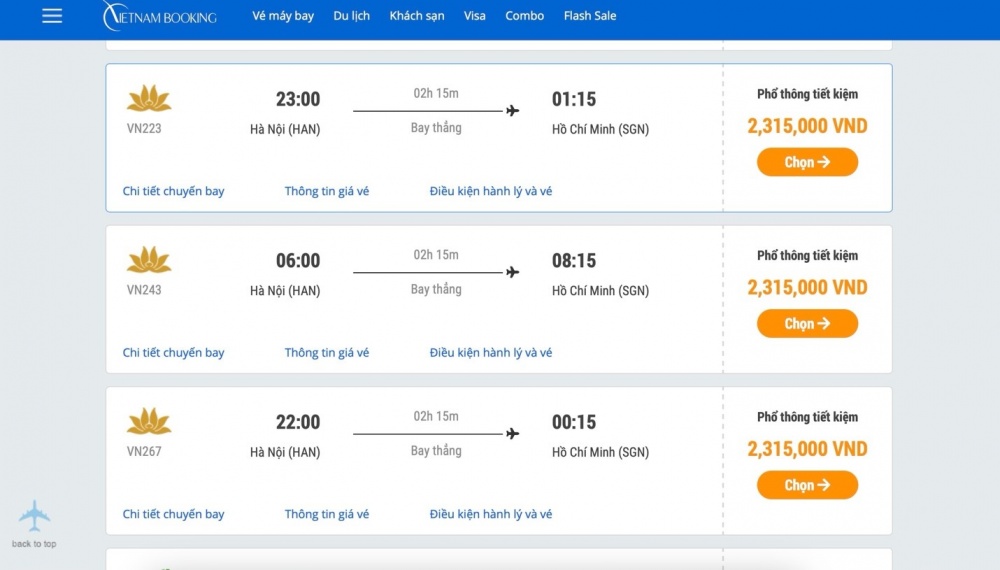Viewport: 1000px width, 570px height.
Task: Click the Vietnam Booking logo
Action: tap(160, 16)
